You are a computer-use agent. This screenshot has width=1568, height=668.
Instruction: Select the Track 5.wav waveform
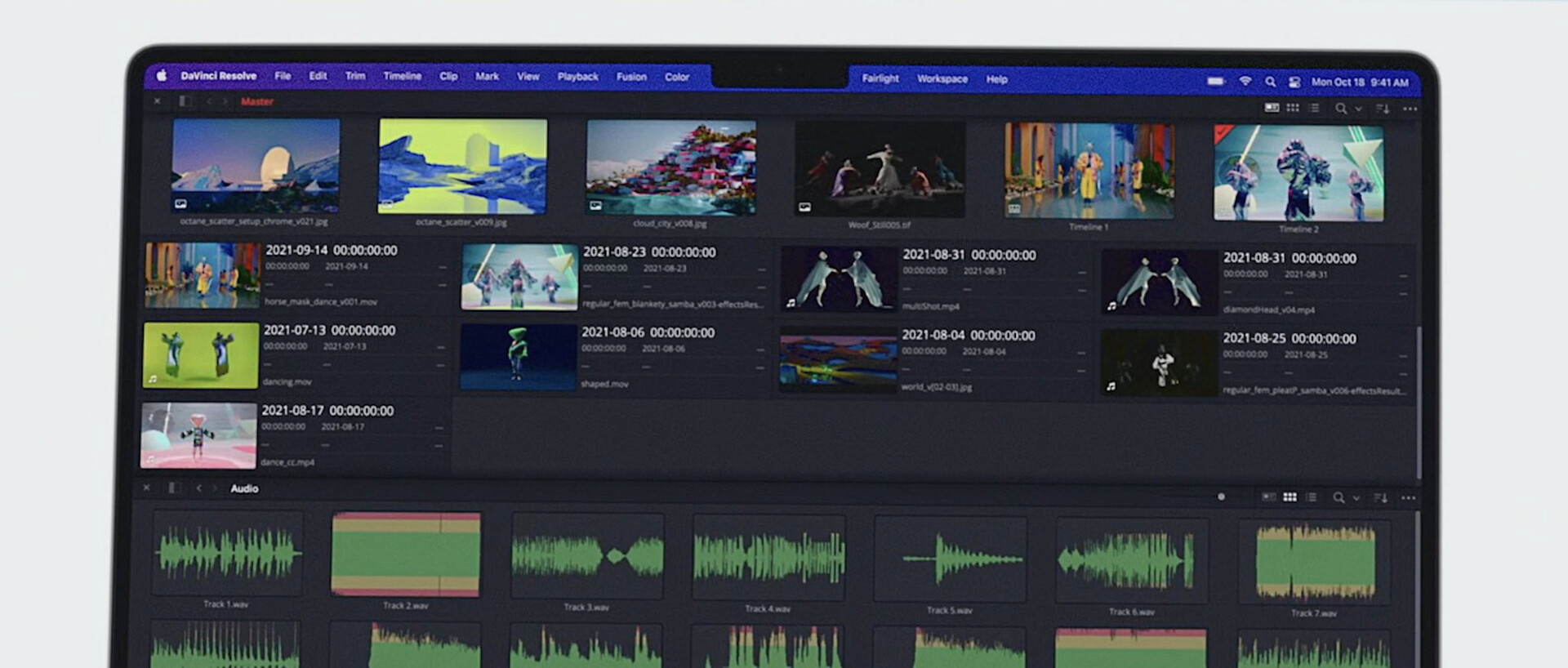pyautogui.click(x=951, y=559)
